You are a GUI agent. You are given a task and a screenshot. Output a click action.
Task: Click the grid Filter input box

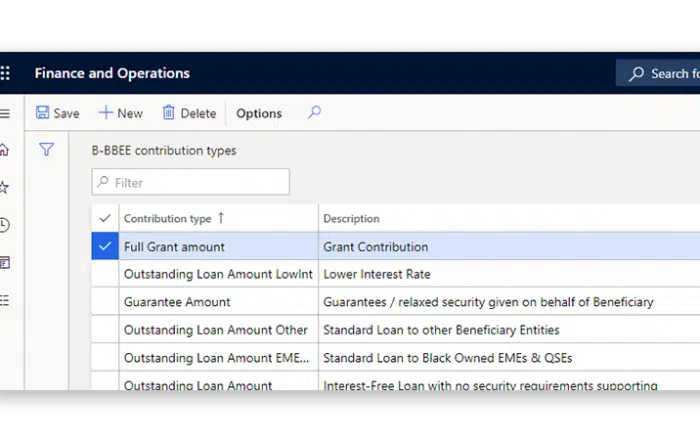coord(191,182)
